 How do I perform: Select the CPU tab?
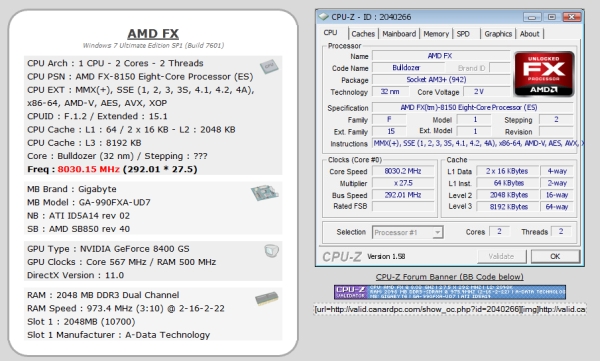coord(330,33)
